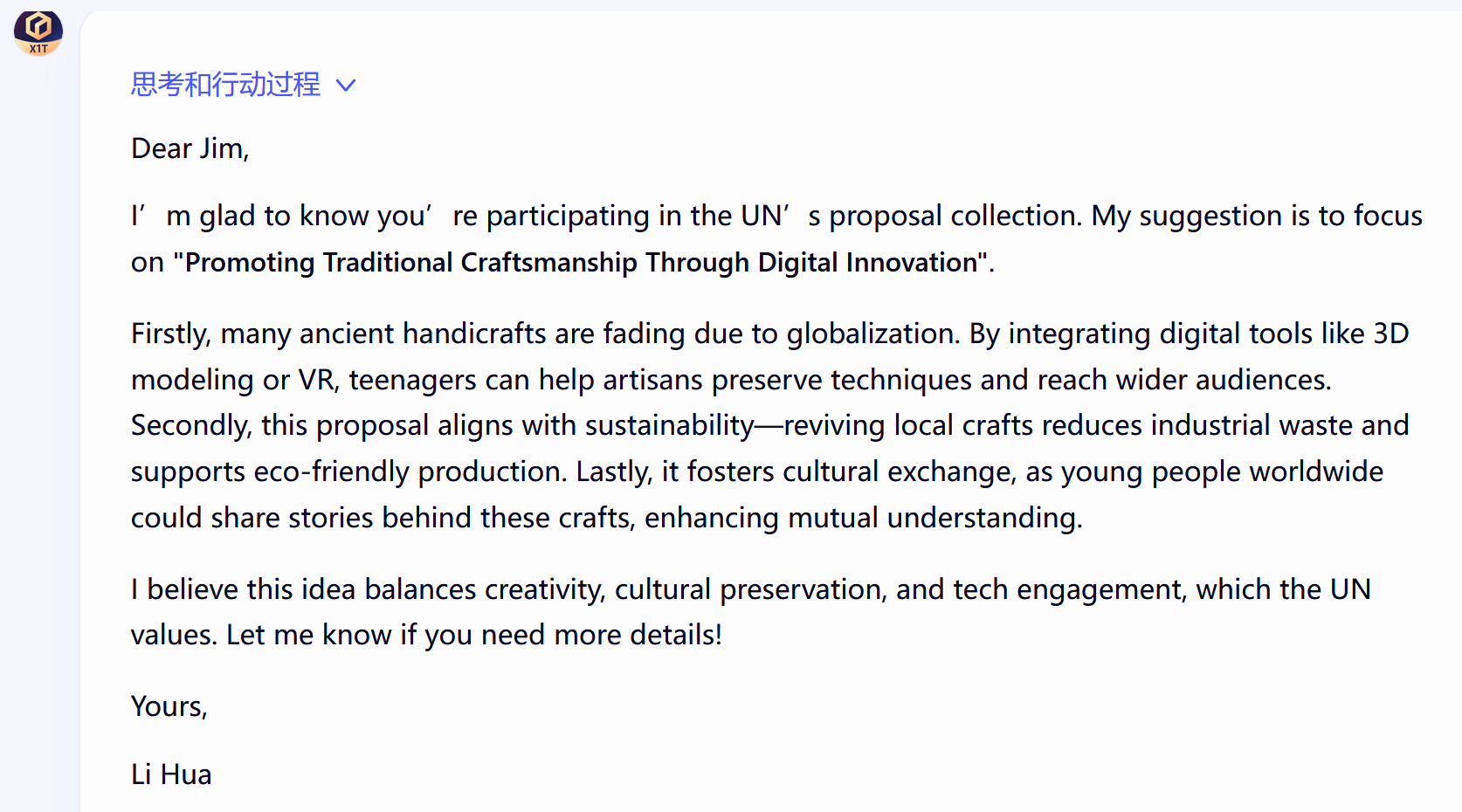1462x812 pixels.
Task: Expand the 思考和行动过程 chevron arrow
Action: pyautogui.click(x=346, y=86)
